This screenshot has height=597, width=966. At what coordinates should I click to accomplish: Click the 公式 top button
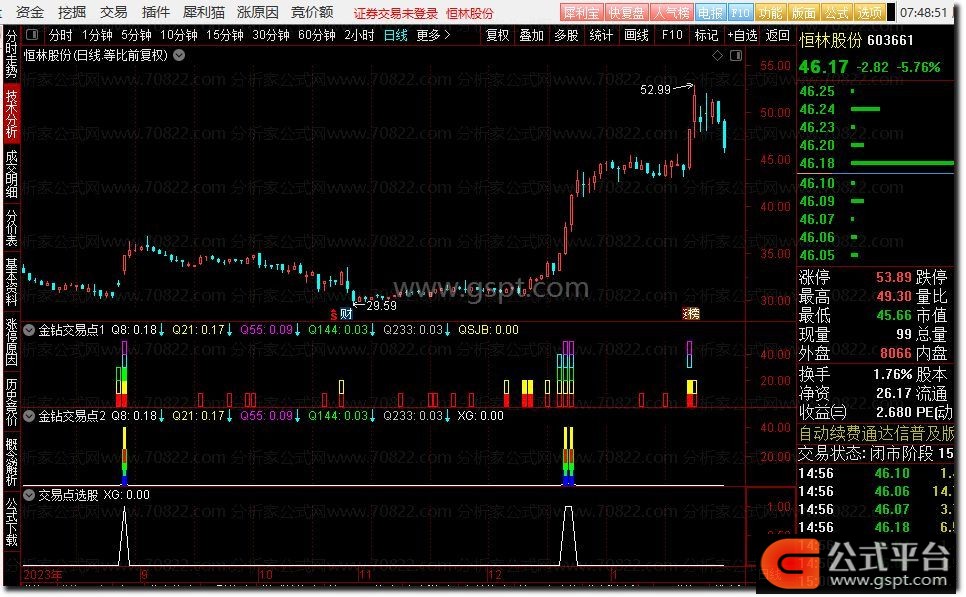point(837,12)
